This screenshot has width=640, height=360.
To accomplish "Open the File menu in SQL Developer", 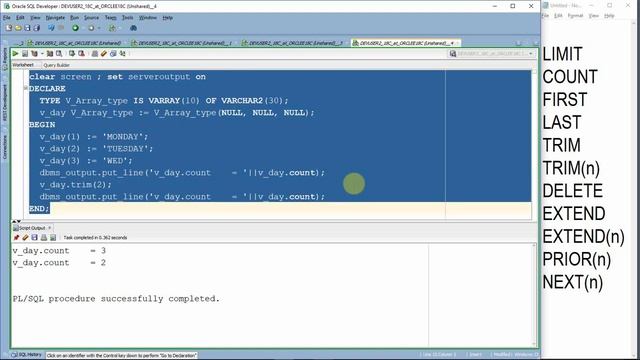I will pyautogui.click(x=7, y=18).
